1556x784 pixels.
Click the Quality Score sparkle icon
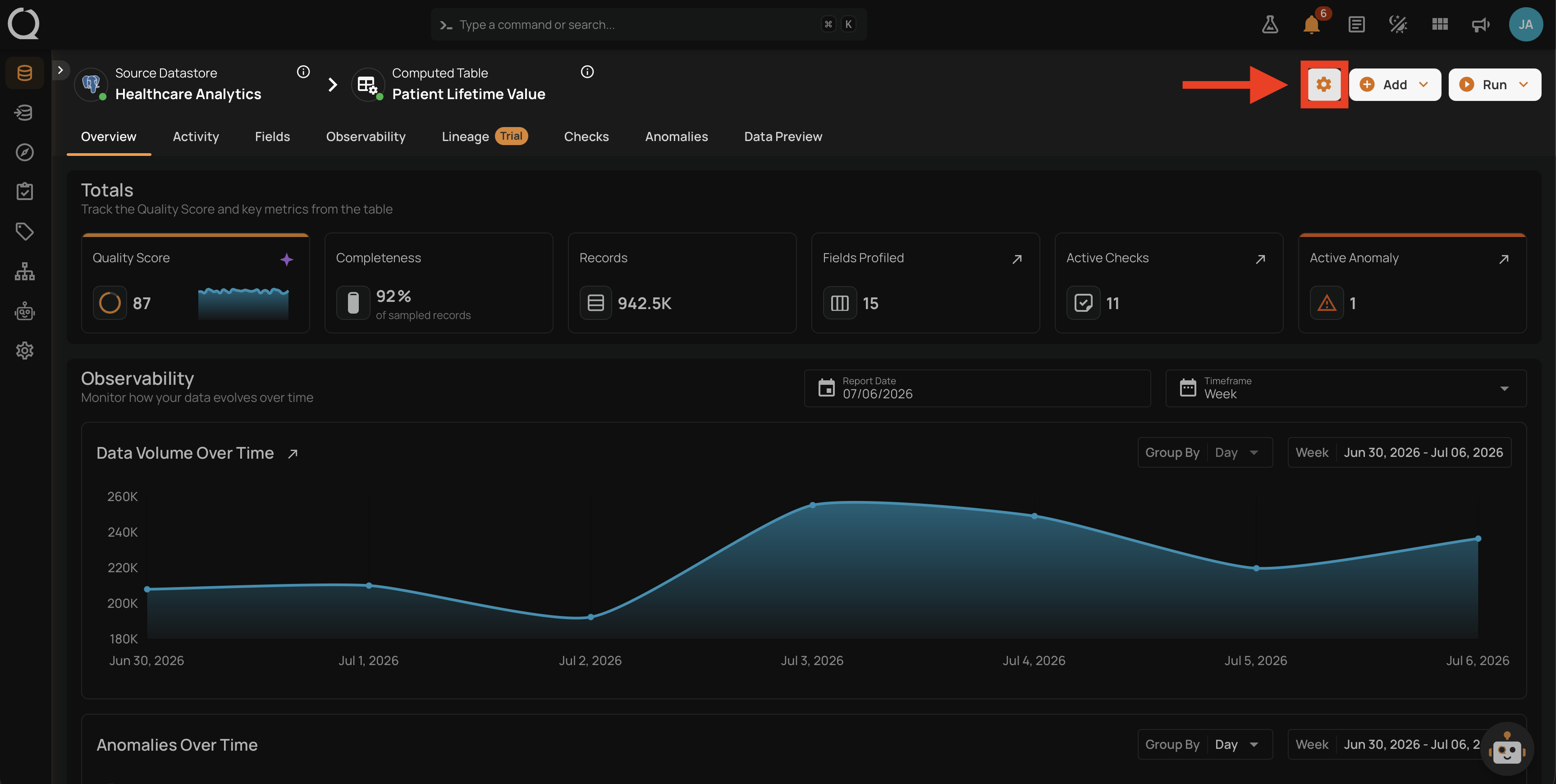pyautogui.click(x=286, y=259)
